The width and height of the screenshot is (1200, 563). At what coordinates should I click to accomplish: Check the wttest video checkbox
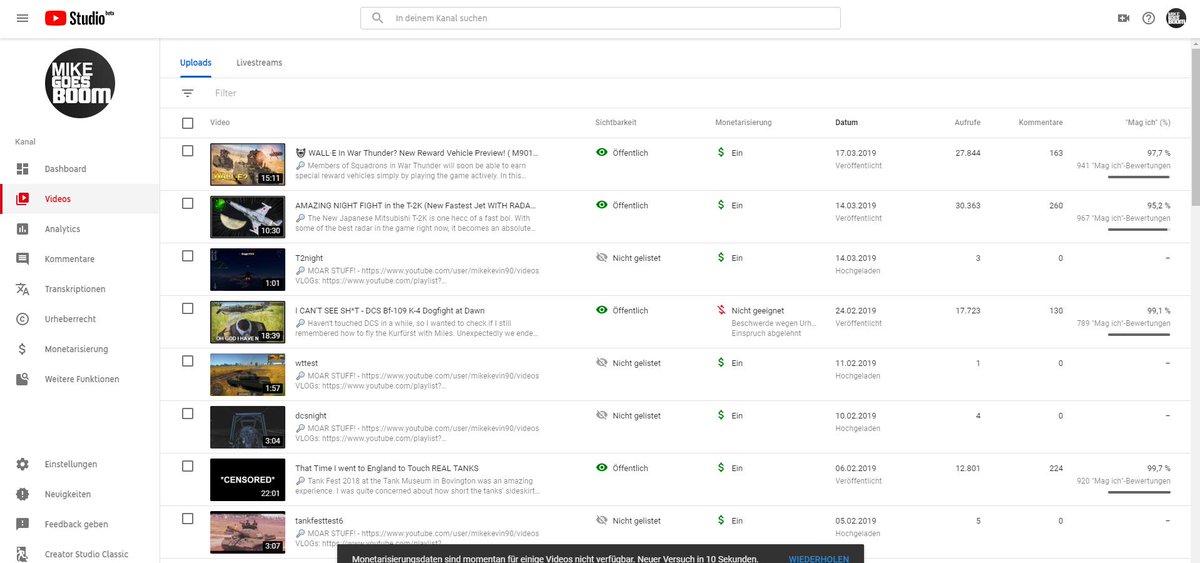click(x=187, y=361)
